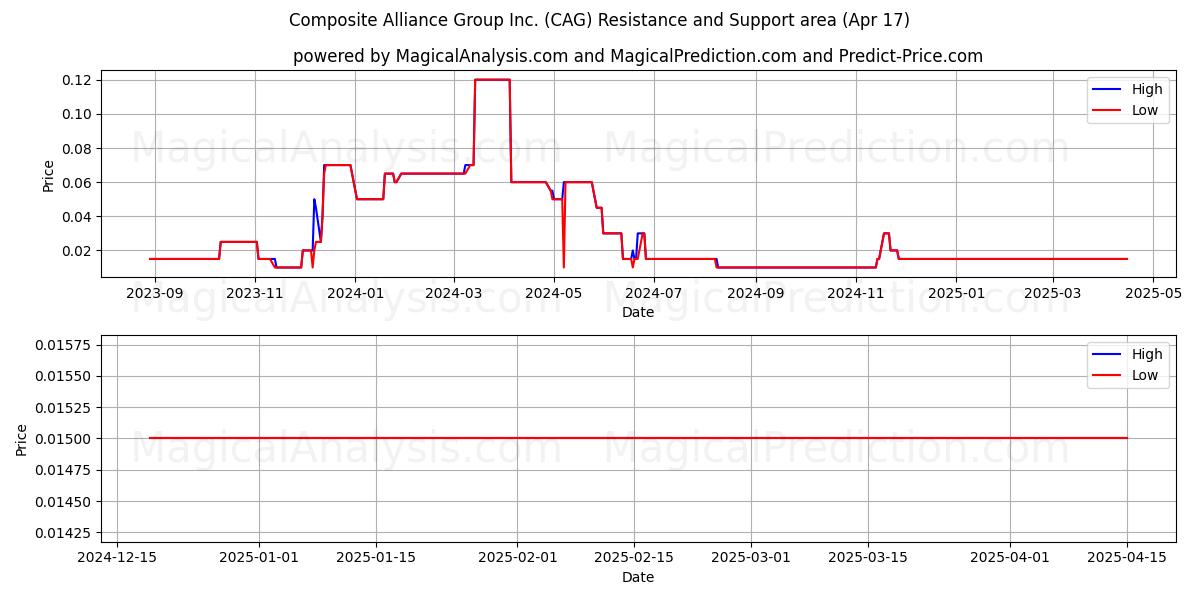The height and width of the screenshot is (600, 1200).
Task: Click the 2024-01 x-axis tick label
Action: [355, 293]
